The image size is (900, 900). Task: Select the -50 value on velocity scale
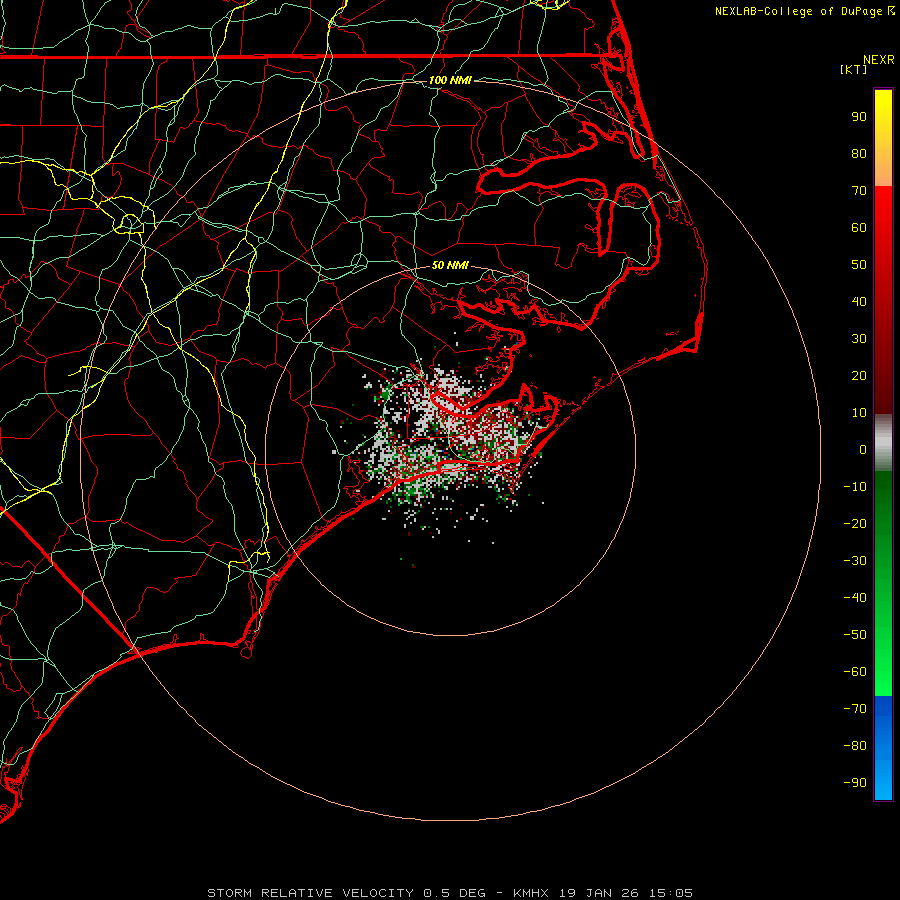tap(855, 635)
